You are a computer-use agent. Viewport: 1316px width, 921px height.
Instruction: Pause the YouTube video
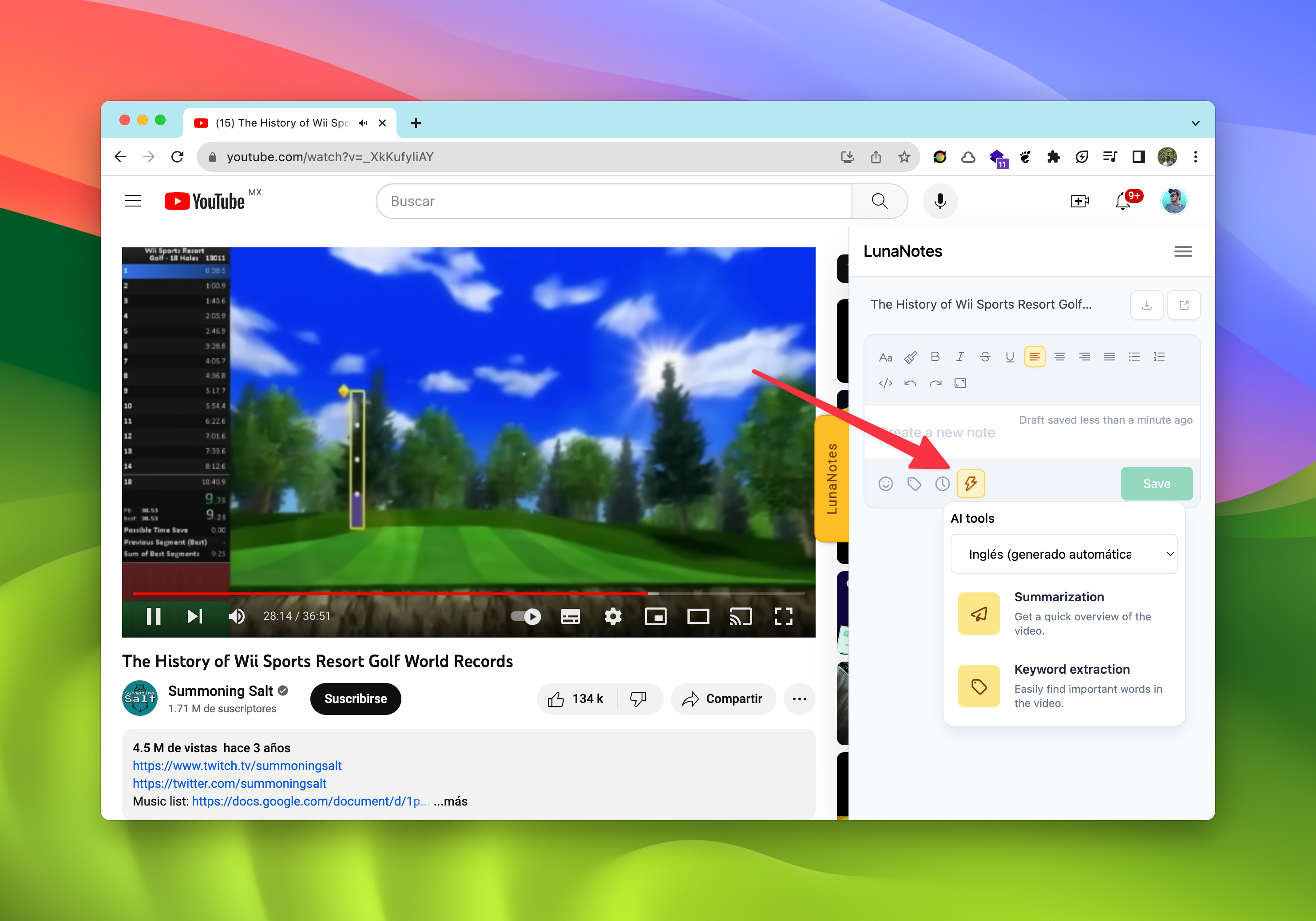coord(153,616)
